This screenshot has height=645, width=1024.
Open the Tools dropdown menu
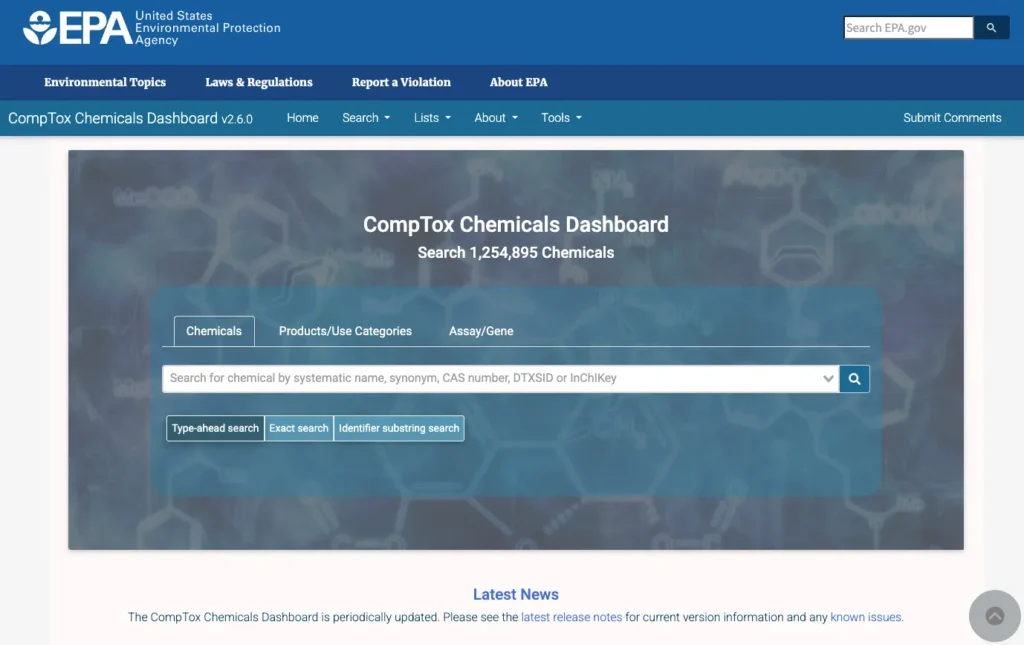561,118
